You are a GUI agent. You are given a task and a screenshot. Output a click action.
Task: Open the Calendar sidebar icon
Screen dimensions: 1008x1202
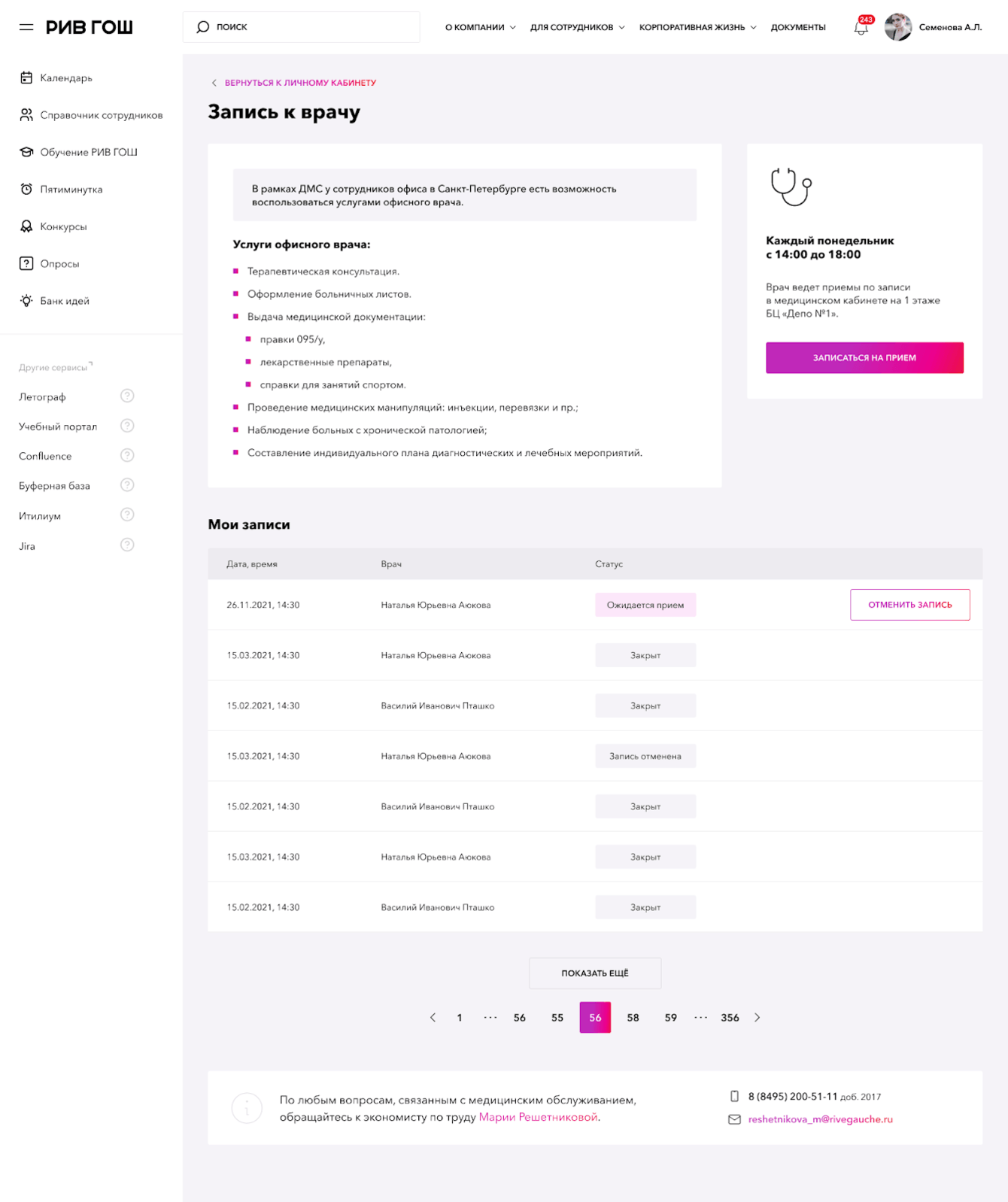[x=26, y=77]
